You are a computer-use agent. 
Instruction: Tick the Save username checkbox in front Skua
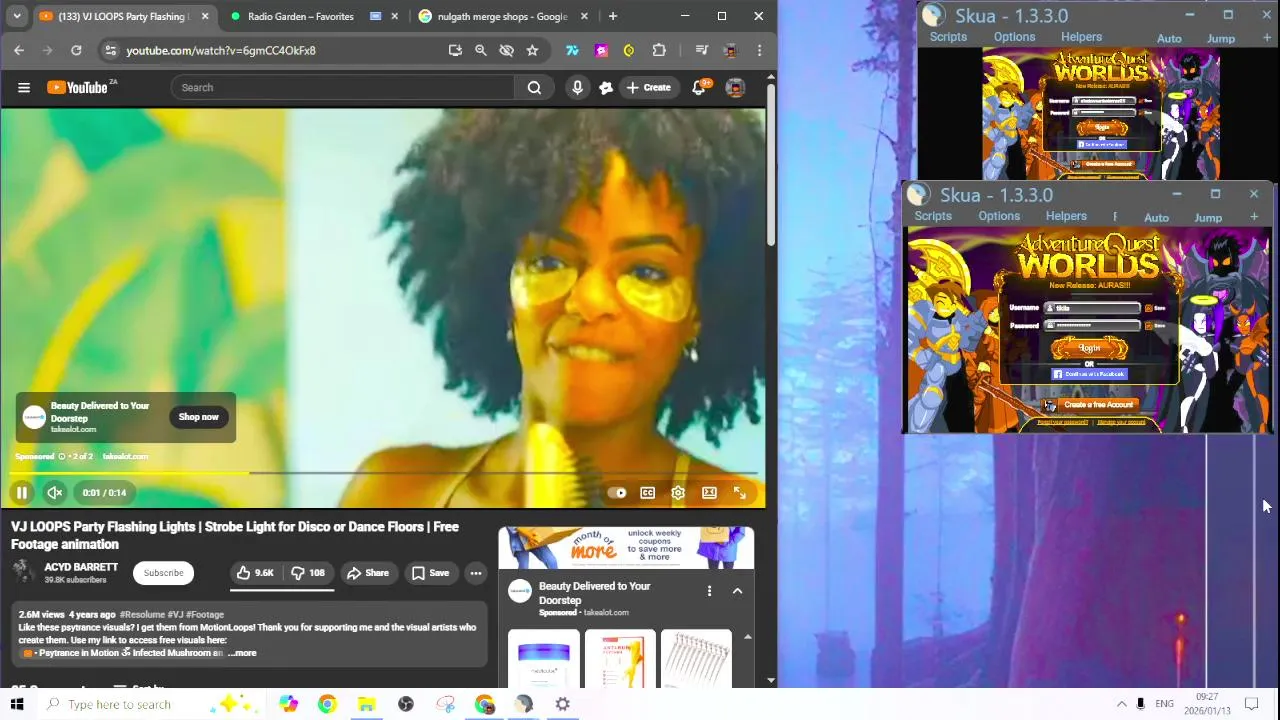1148,308
